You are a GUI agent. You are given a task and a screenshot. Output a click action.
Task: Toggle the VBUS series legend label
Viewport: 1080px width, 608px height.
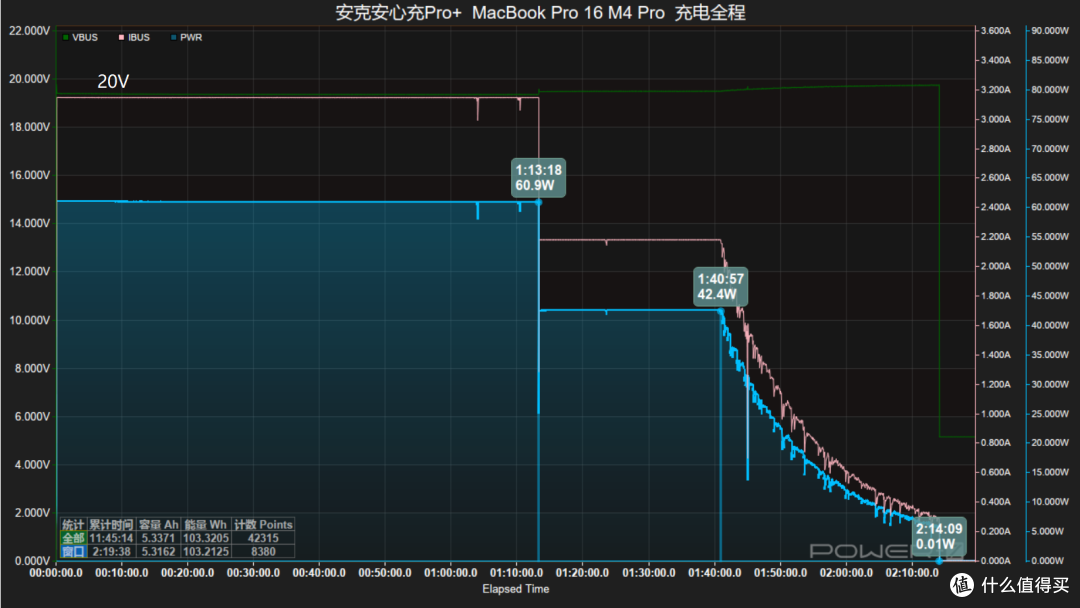point(85,38)
